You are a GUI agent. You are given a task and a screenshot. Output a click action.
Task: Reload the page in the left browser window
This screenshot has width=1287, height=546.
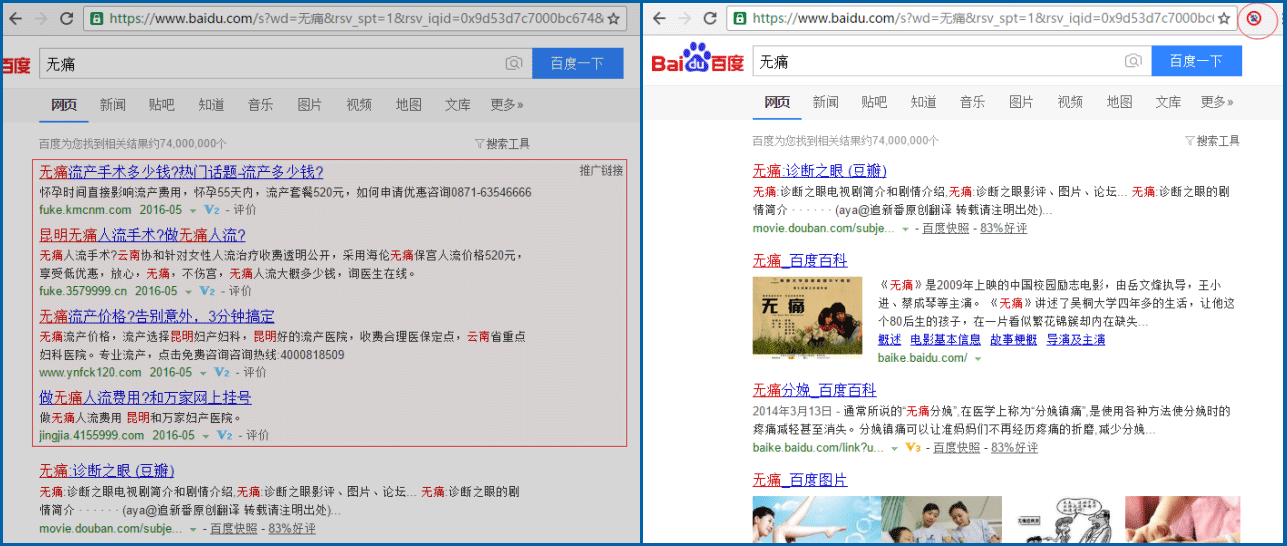(x=67, y=18)
